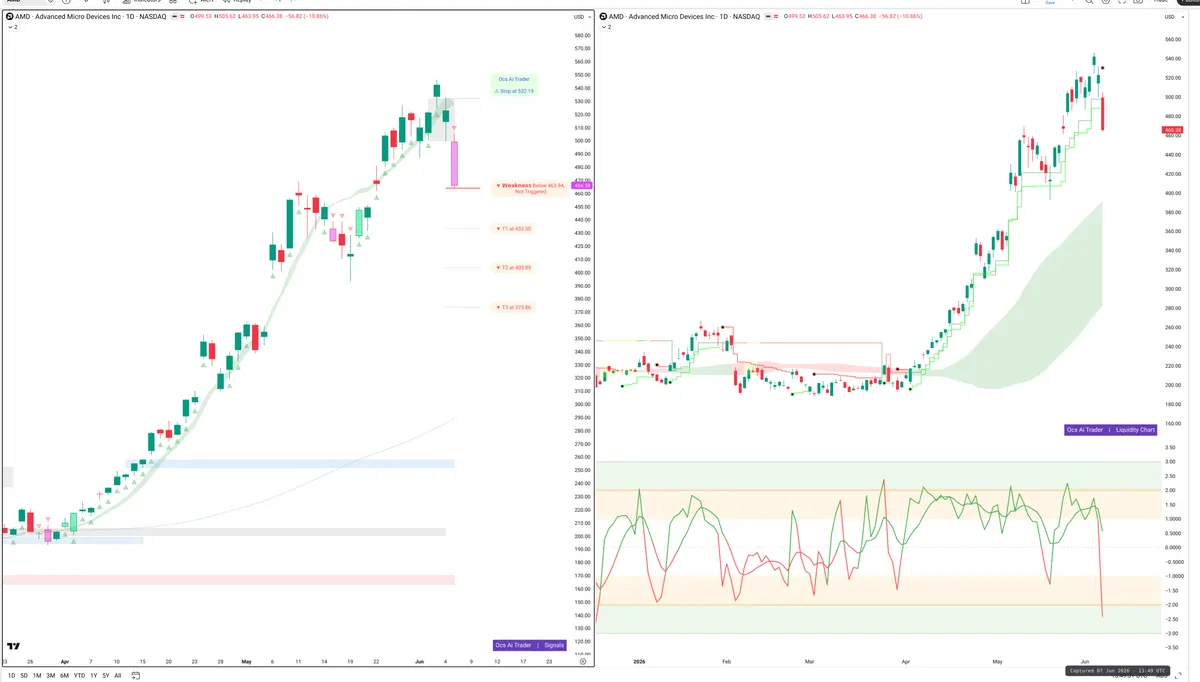Click left chart 466.38 current price tag
Viewport: 1200px width, 682px height.
coord(582,186)
